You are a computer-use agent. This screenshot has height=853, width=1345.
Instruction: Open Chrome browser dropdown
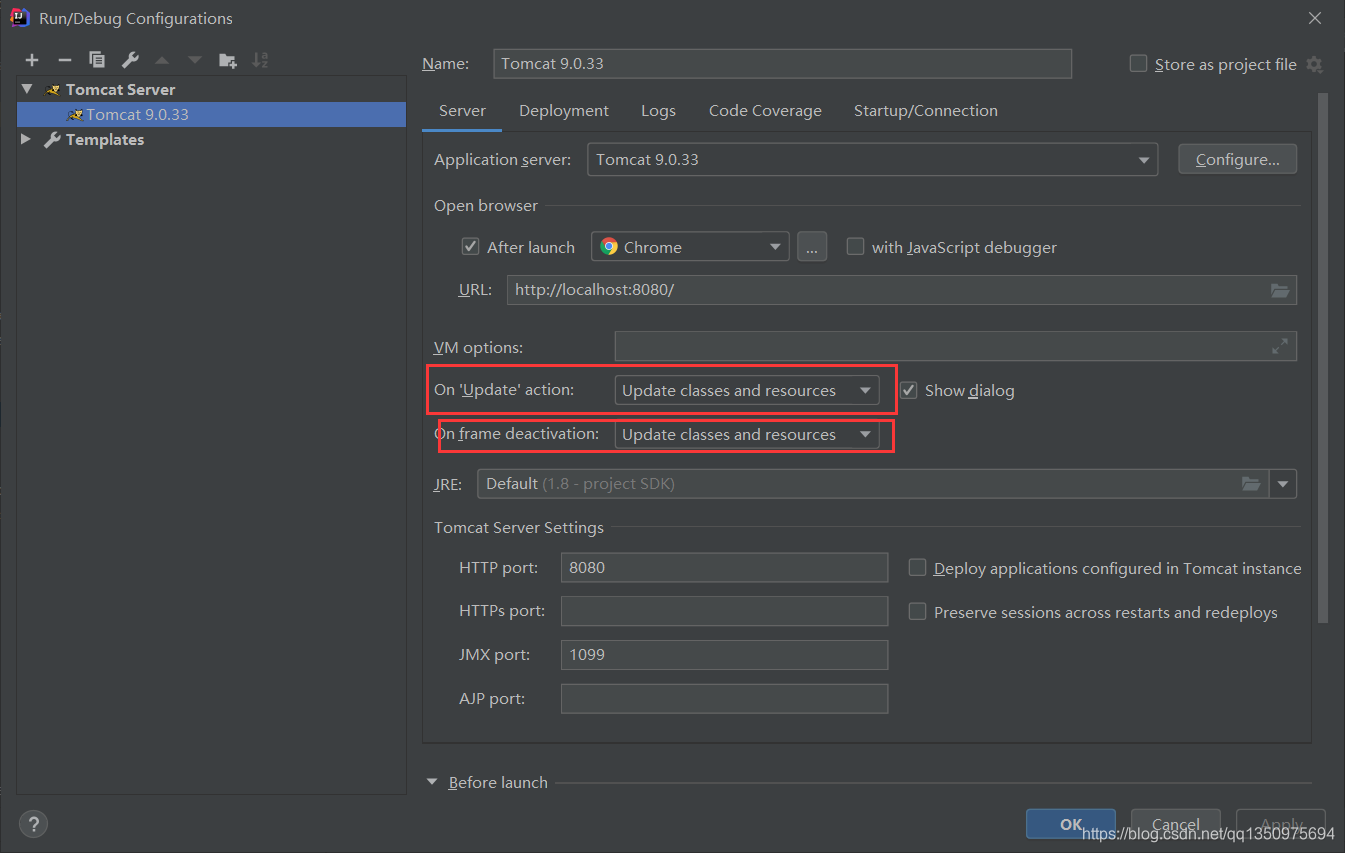tap(690, 247)
